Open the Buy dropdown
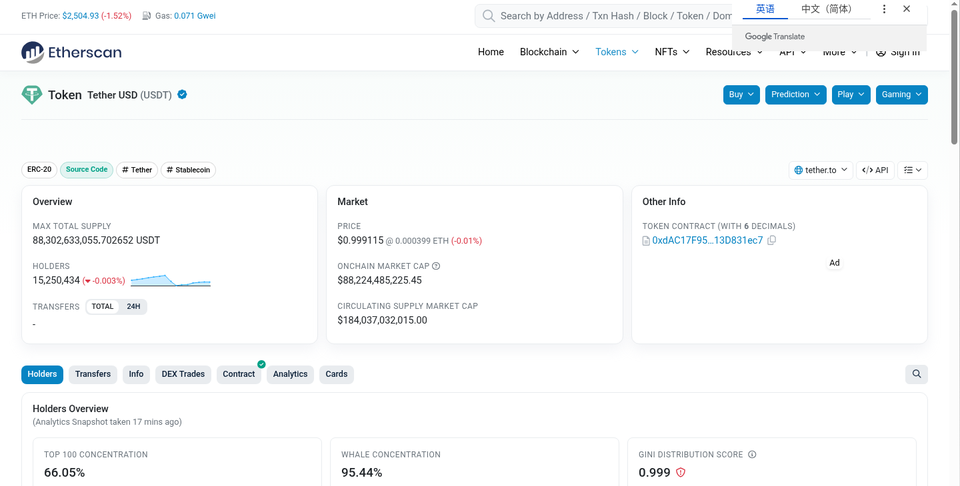 [x=741, y=95]
